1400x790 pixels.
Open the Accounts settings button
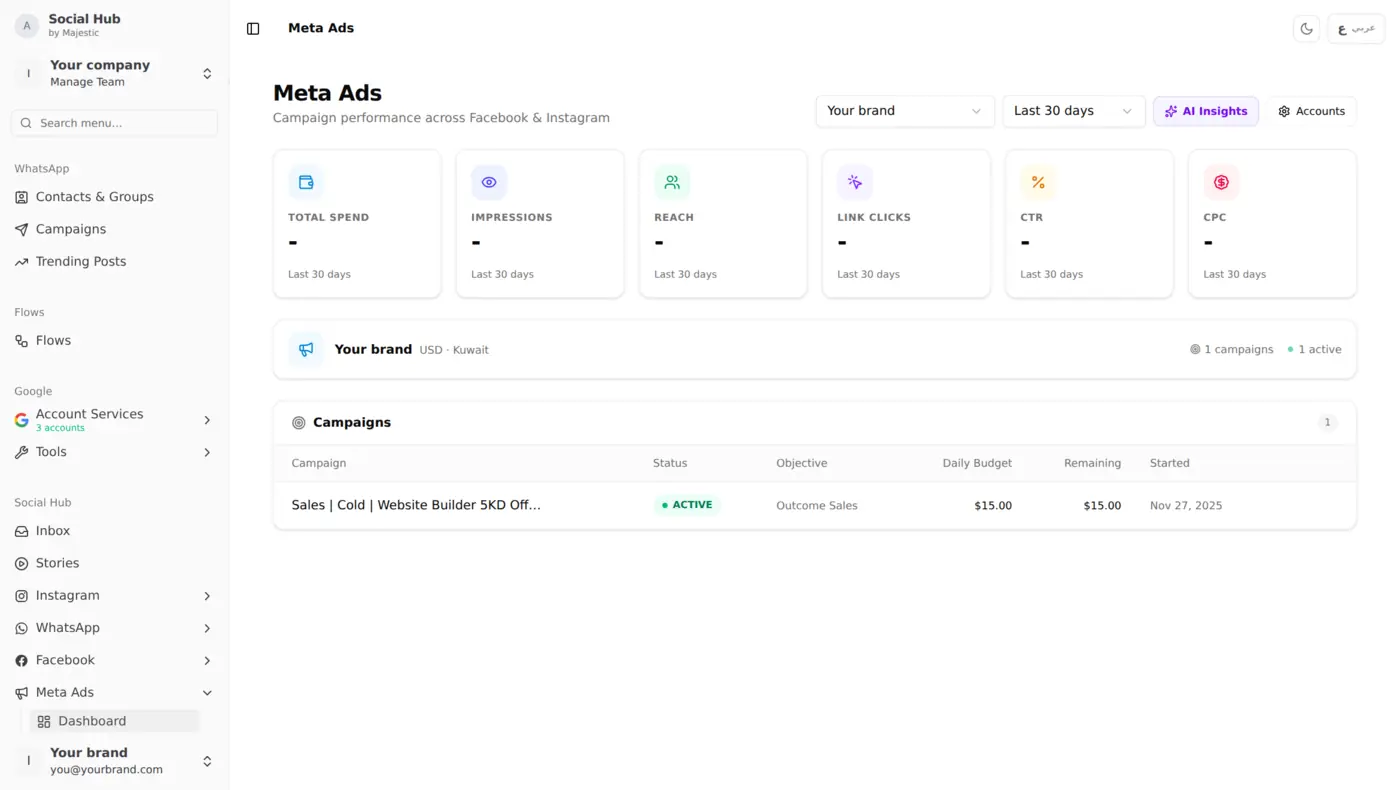pos(1311,111)
